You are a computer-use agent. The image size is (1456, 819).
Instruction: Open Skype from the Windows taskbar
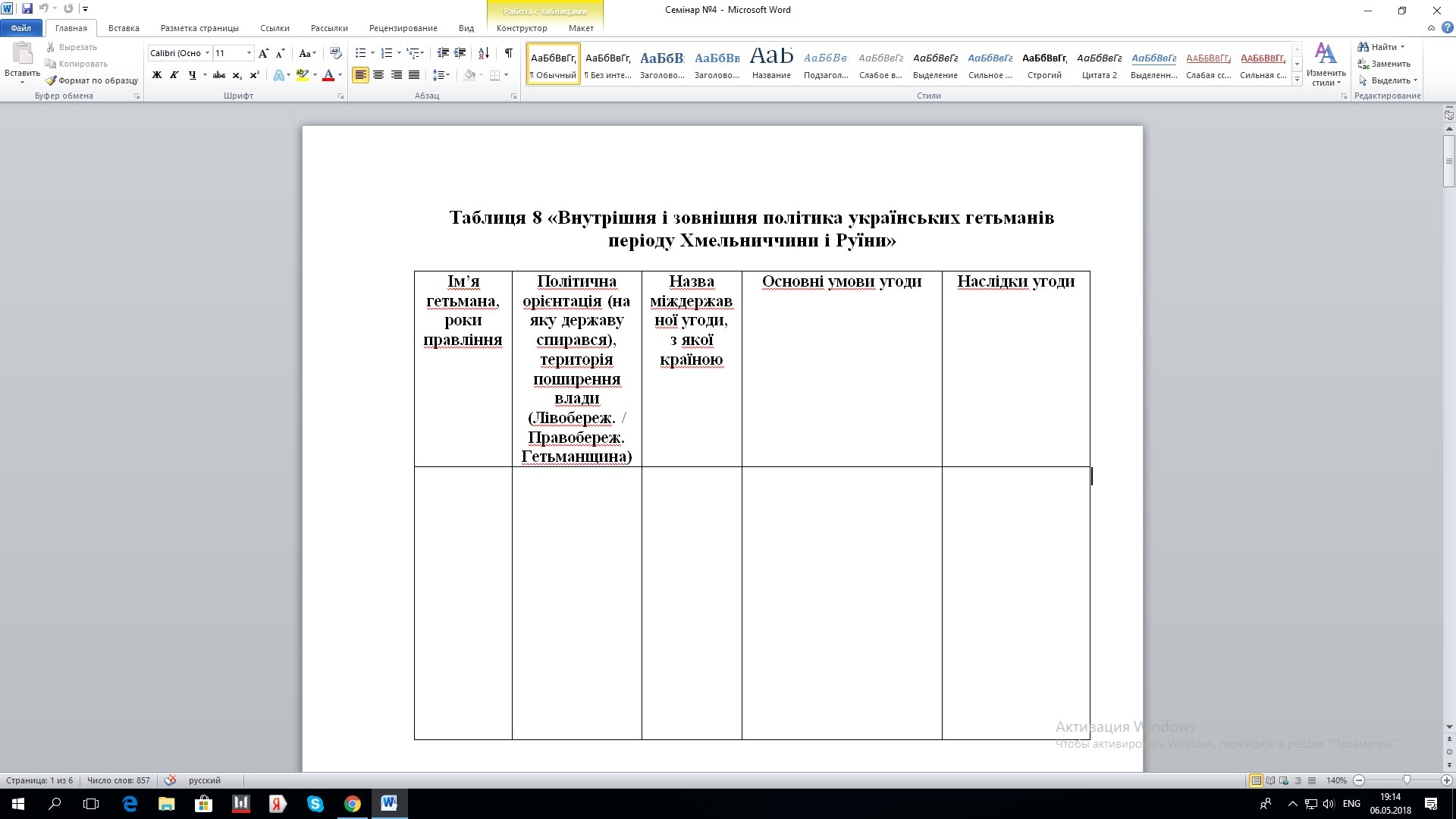(315, 804)
